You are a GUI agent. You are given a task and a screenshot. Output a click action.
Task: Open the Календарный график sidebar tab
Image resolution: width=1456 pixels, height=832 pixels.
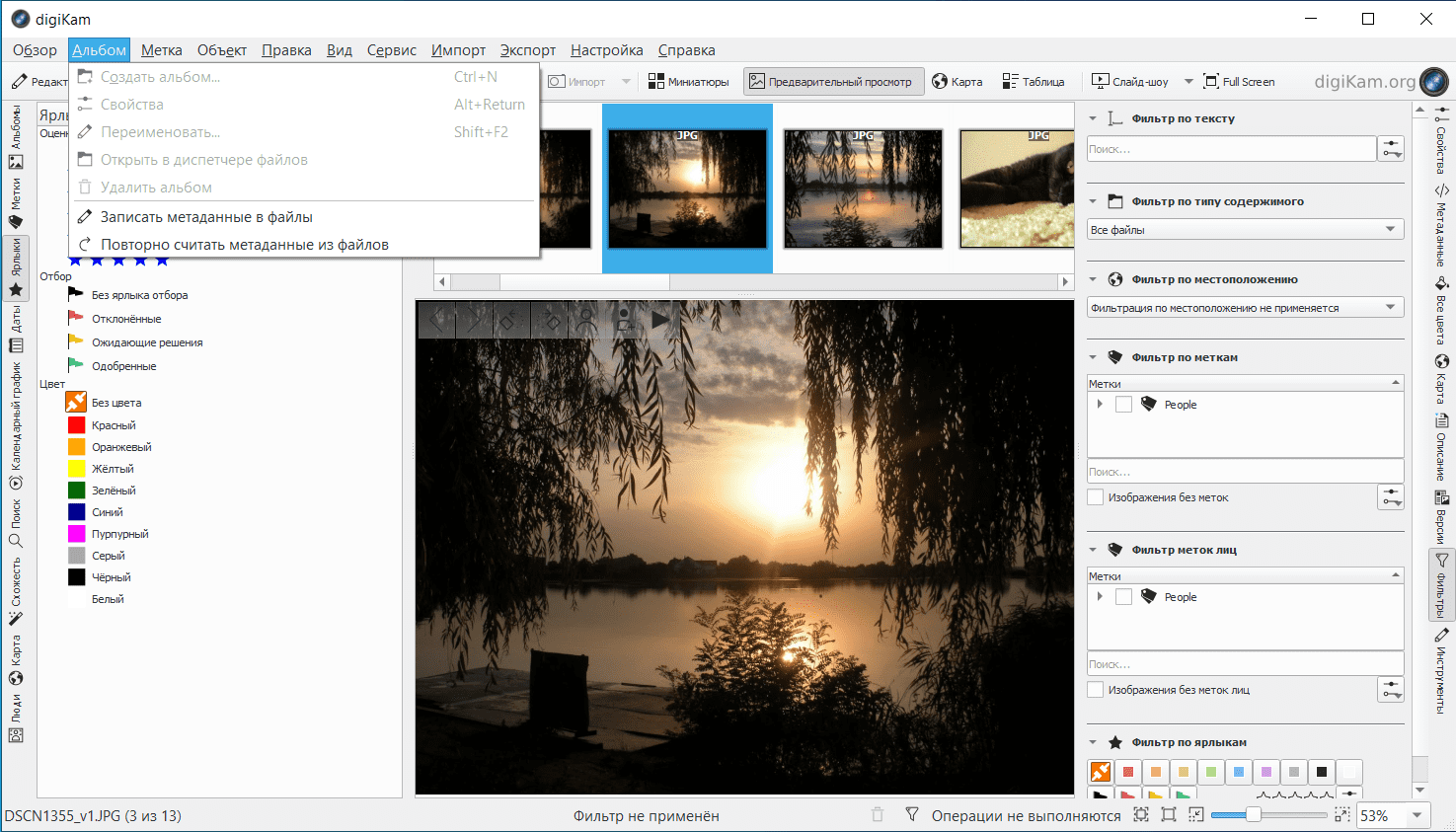(x=16, y=426)
